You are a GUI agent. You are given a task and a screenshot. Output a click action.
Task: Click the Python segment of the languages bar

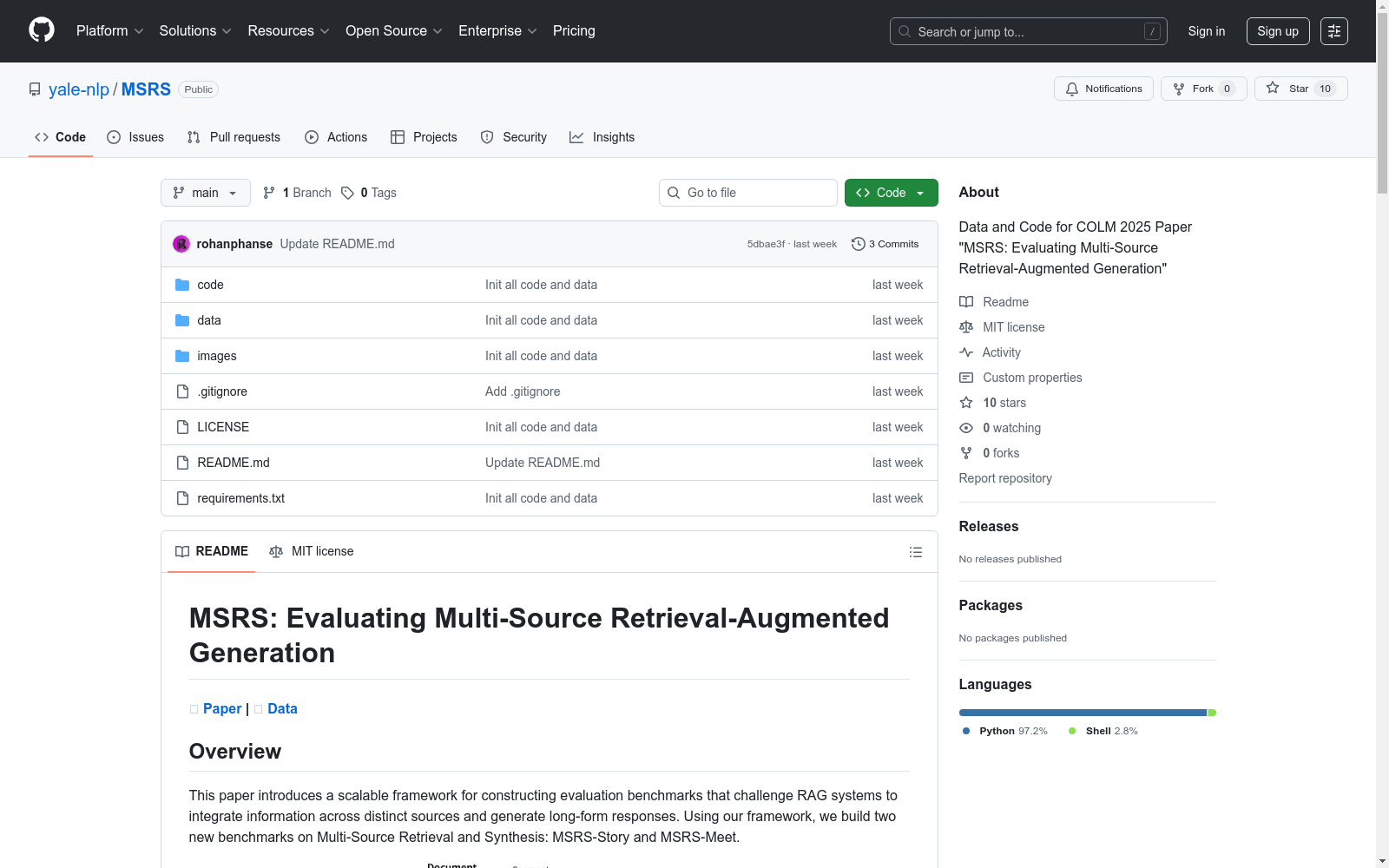1083,713
